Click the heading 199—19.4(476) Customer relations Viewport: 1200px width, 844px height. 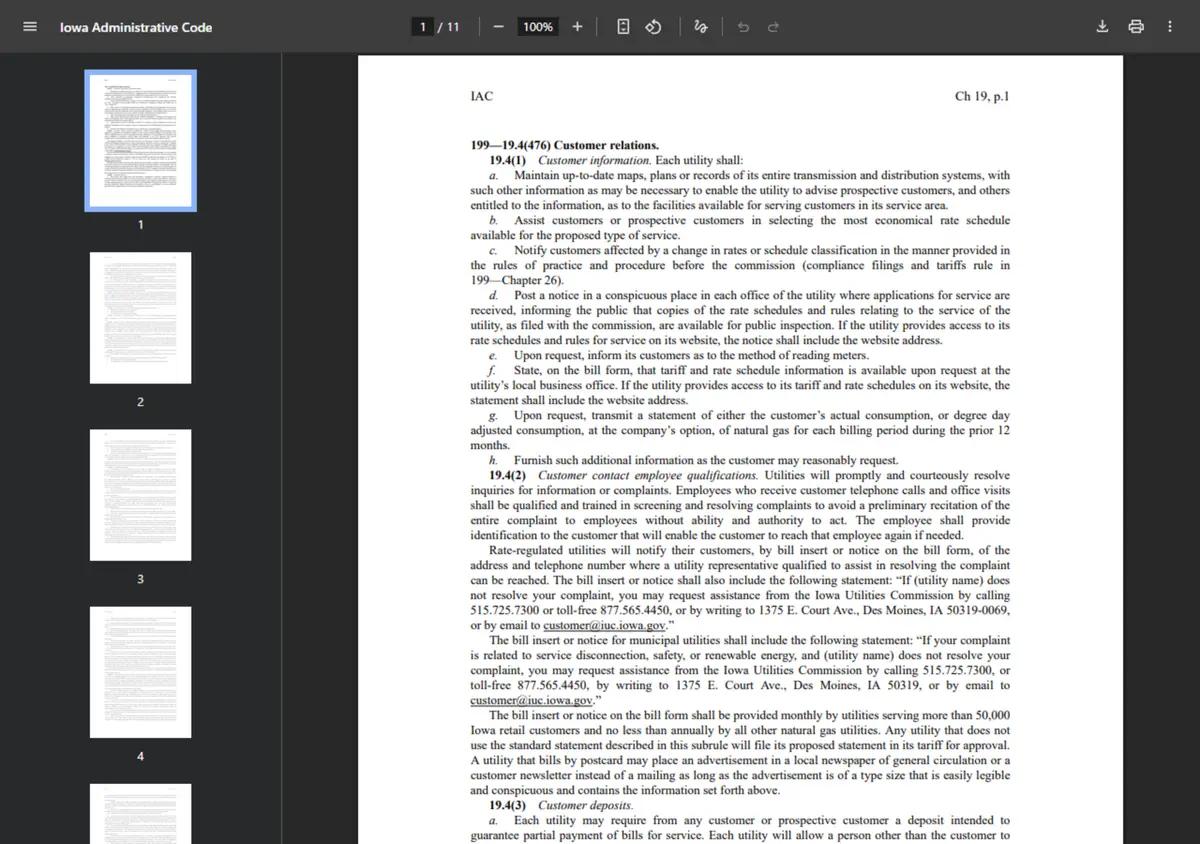coord(564,145)
